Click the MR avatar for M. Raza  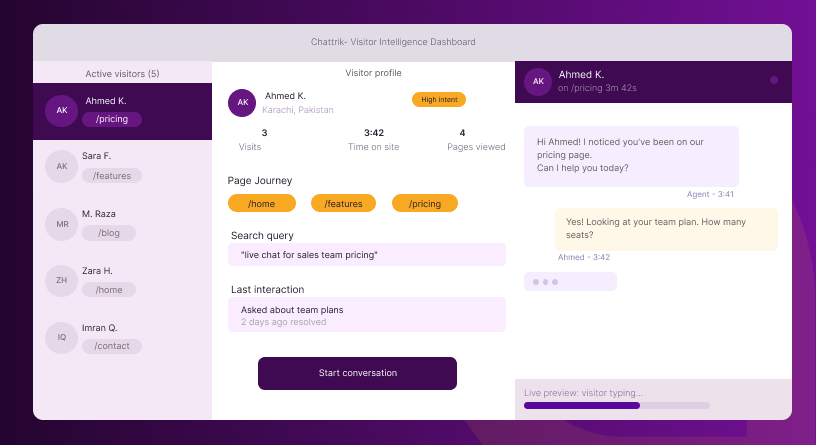61,224
